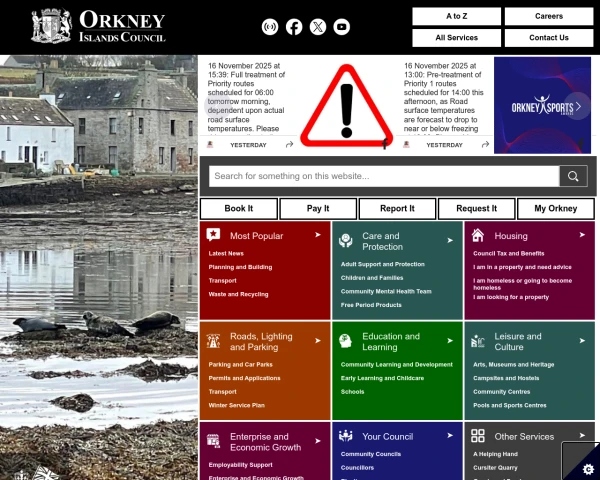Open the Employability Support link
Viewport: 600px width, 480px height.
coord(241,465)
